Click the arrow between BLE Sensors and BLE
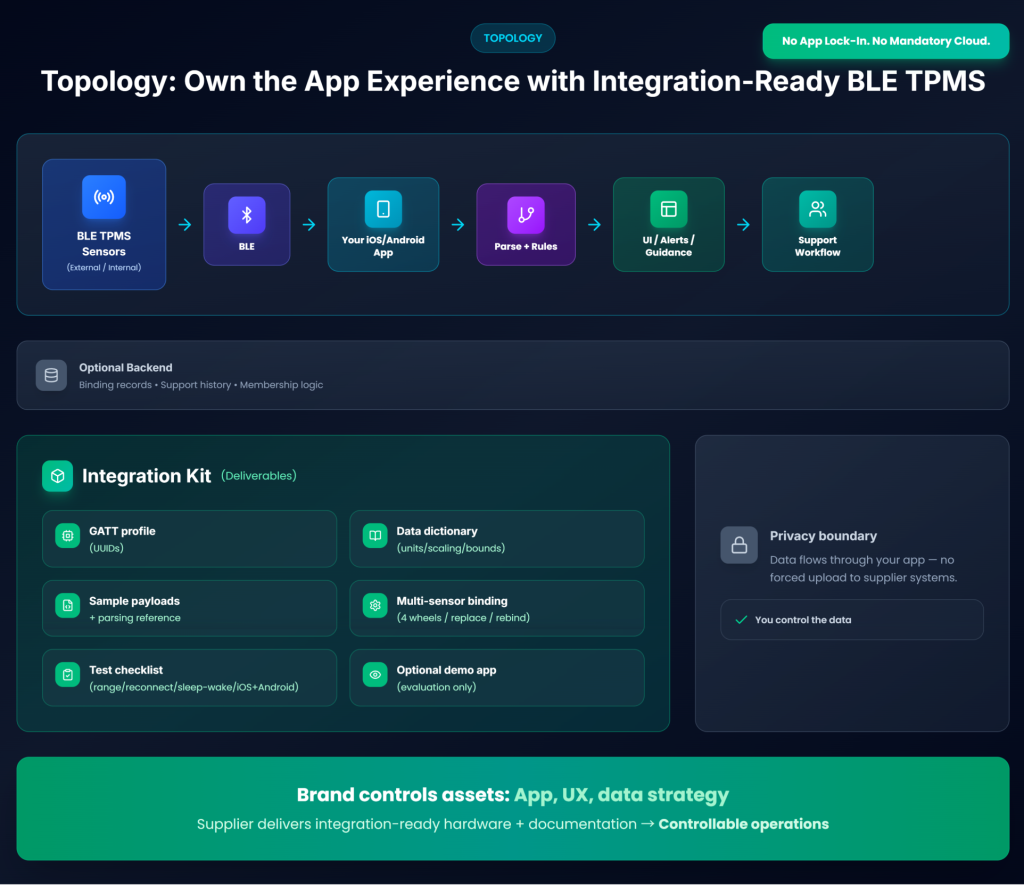Screen dimensions: 1024x885 [x=185, y=225]
